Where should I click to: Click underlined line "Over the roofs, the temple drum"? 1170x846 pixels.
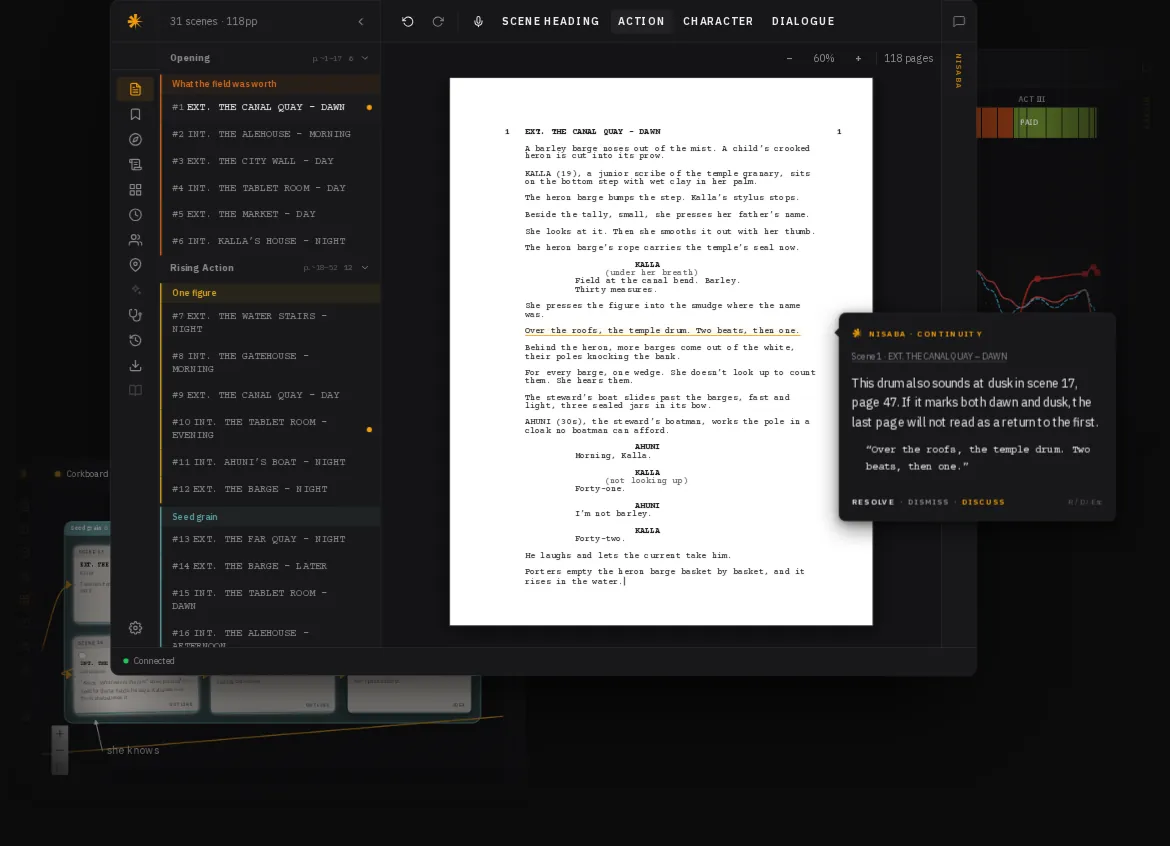point(662,330)
